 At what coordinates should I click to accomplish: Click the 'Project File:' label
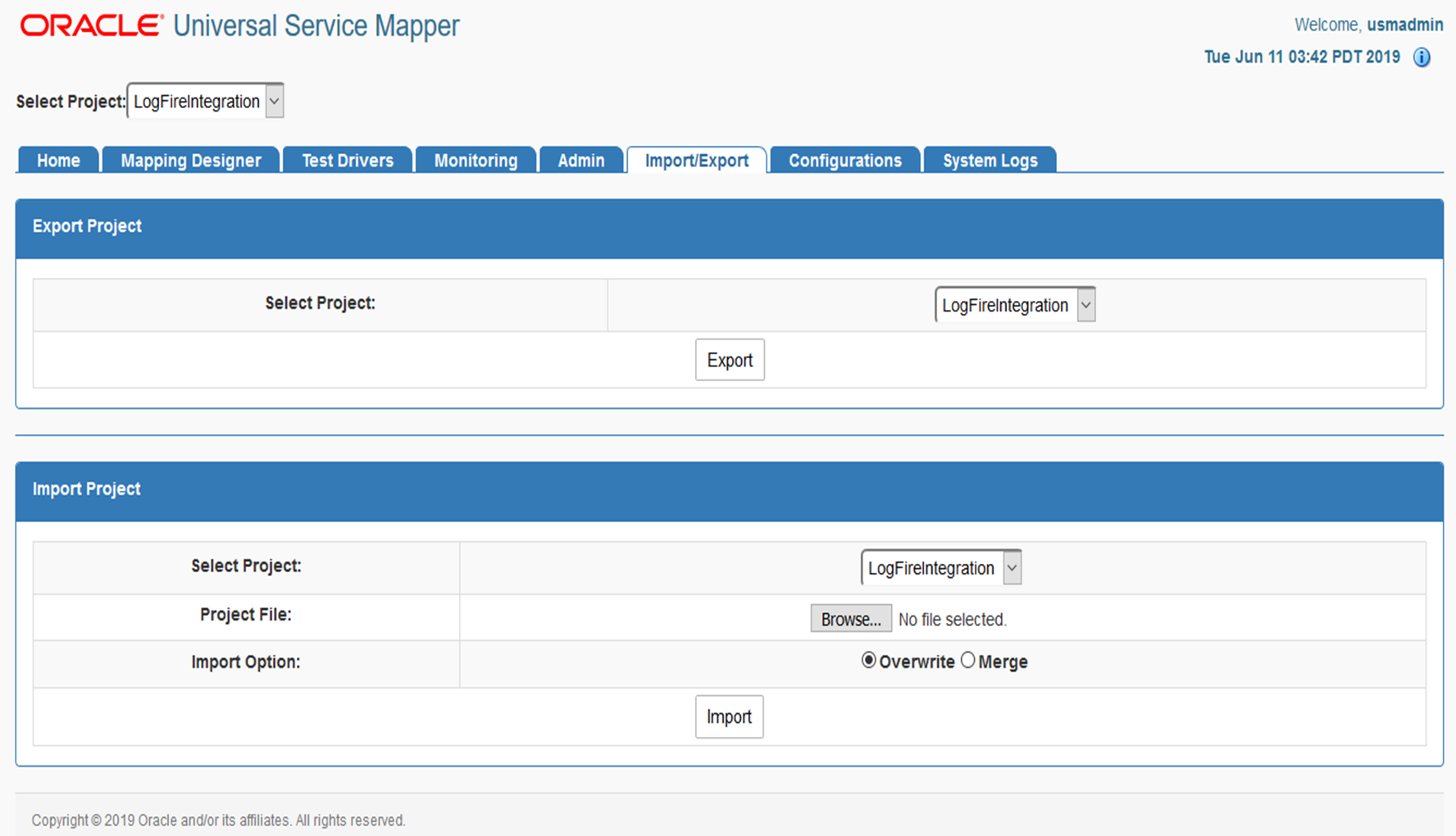[246, 615]
